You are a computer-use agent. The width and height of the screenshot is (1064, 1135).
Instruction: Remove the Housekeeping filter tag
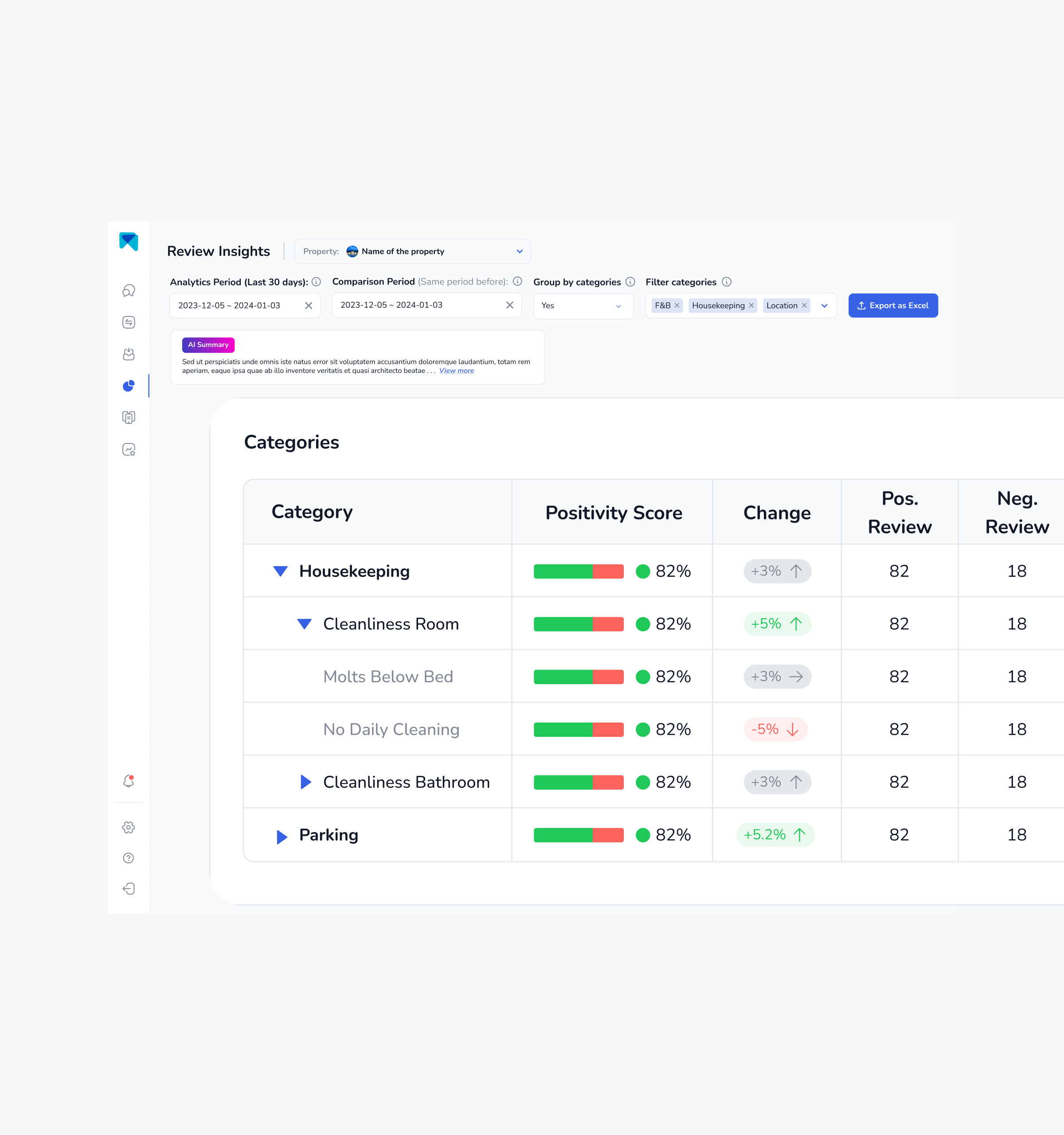pyautogui.click(x=751, y=305)
